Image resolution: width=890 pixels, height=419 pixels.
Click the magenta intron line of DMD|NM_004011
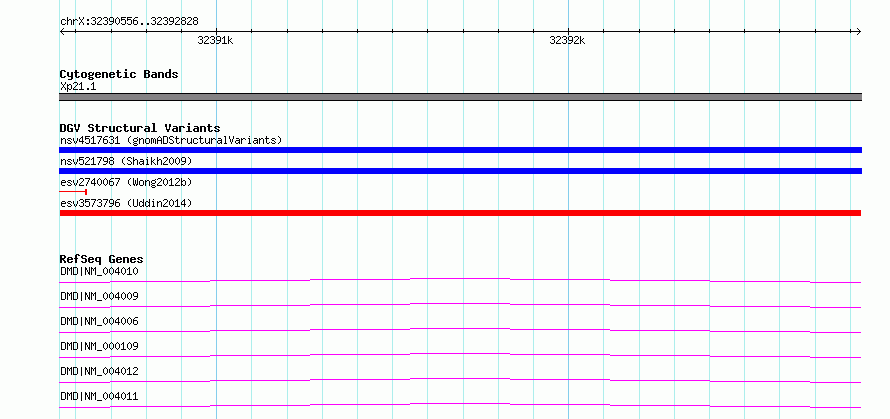(x=460, y=405)
